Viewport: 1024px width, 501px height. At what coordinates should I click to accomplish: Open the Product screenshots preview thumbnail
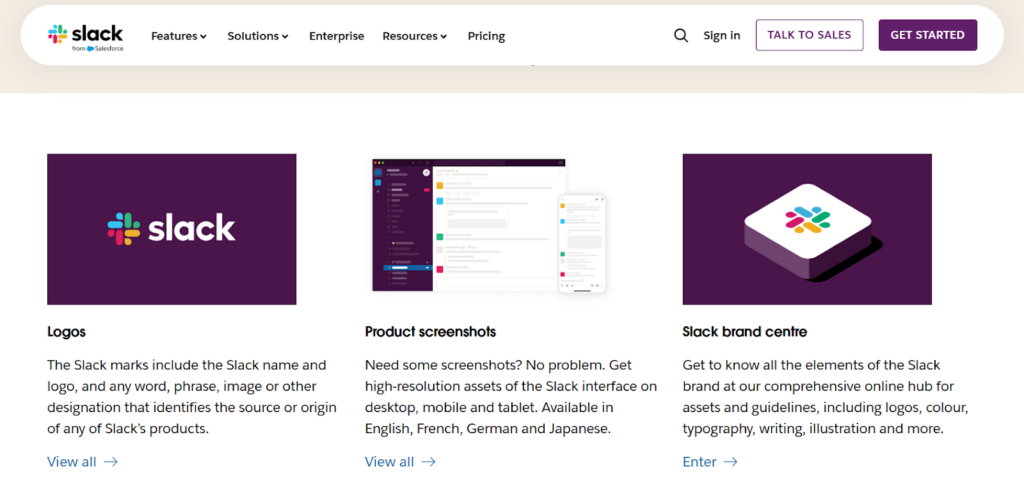point(489,226)
